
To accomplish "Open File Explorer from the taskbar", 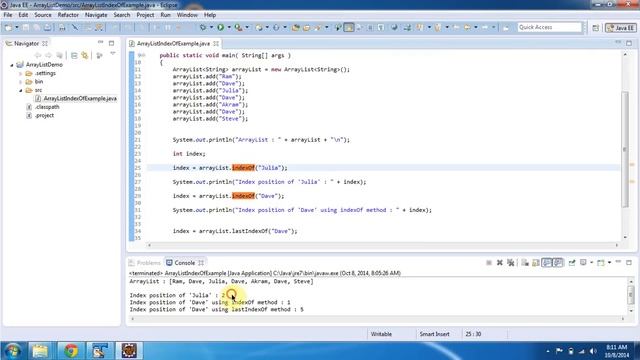I will click(x=40, y=351).
